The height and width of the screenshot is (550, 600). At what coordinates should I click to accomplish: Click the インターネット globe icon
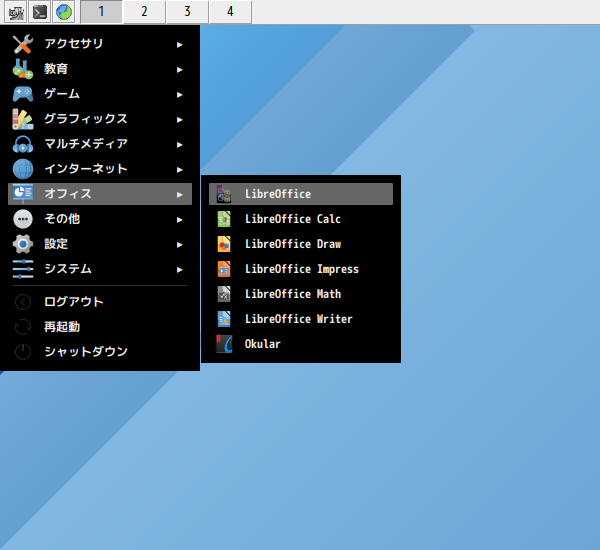(23, 169)
